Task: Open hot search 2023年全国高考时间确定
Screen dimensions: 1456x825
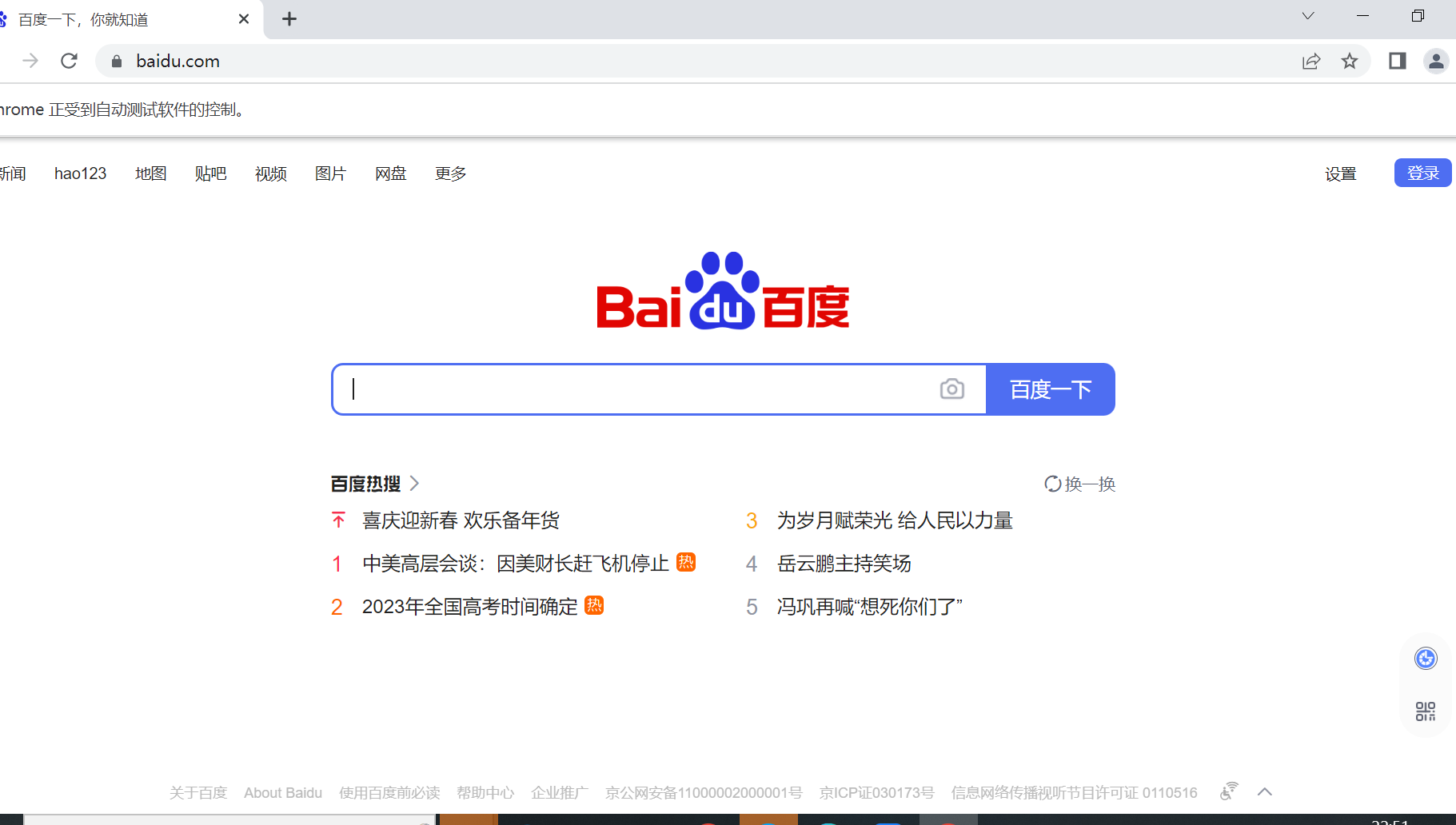Action: point(469,607)
